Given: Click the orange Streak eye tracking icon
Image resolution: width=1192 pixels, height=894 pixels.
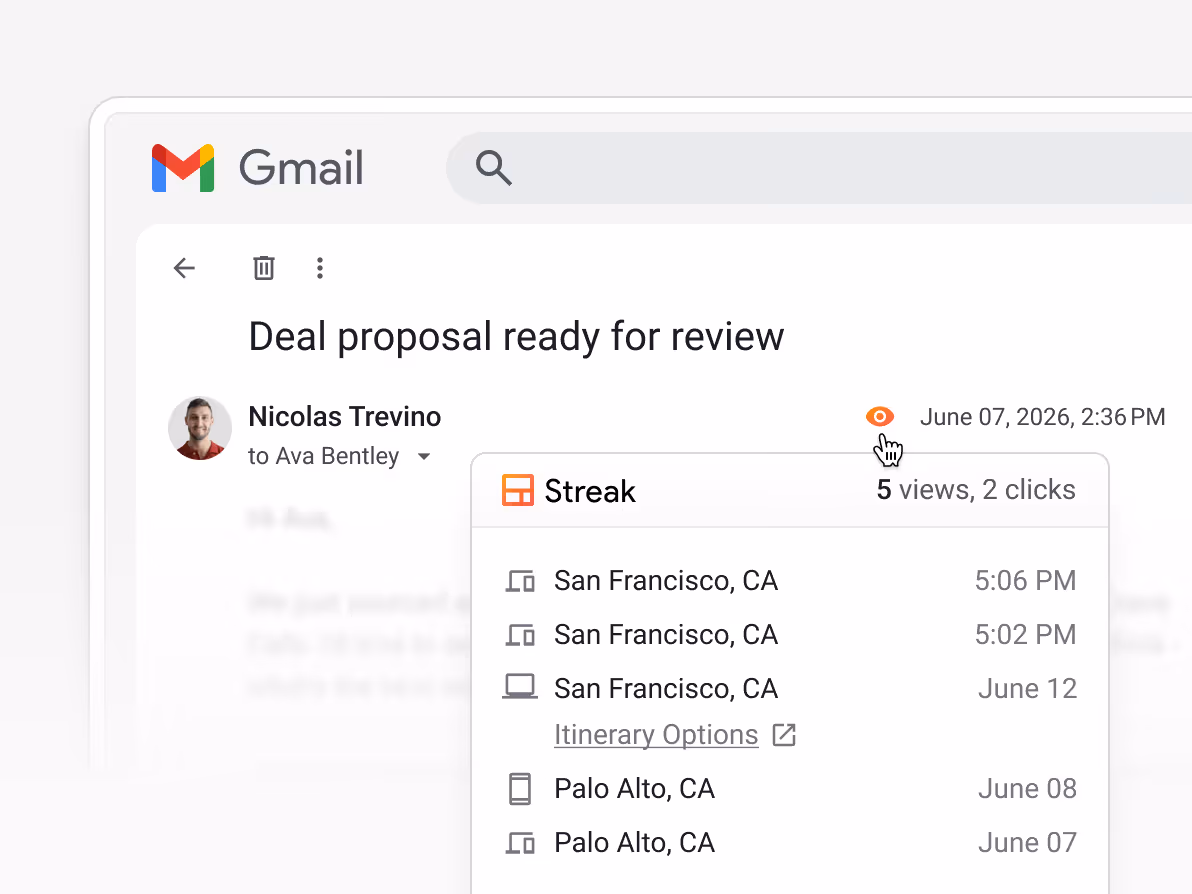Looking at the screenshot, I should [x=880, y=417].
